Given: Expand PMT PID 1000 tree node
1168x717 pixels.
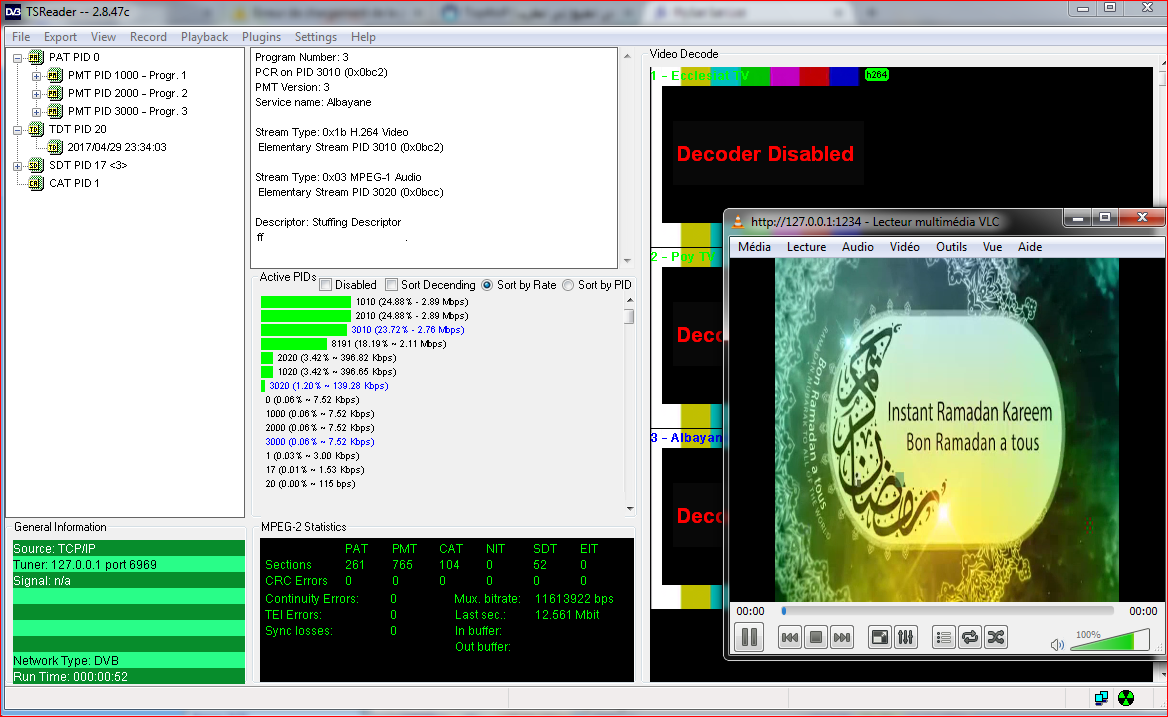Looking at the screenshot, I should [37, 76].
